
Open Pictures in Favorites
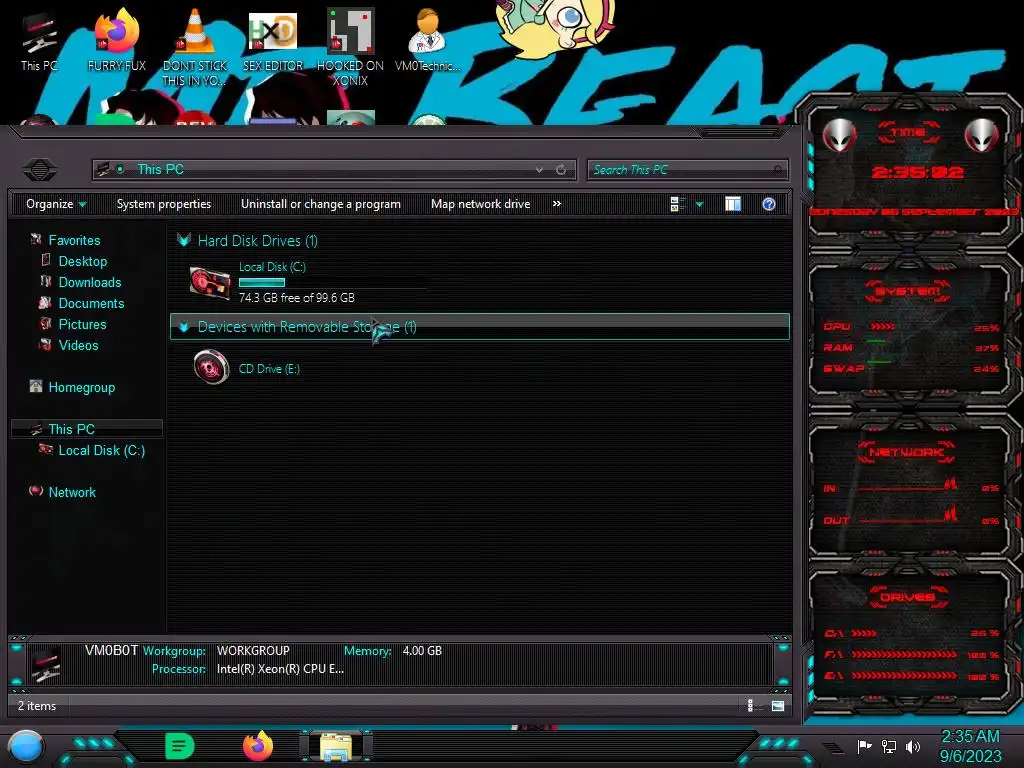click(82, 324)
